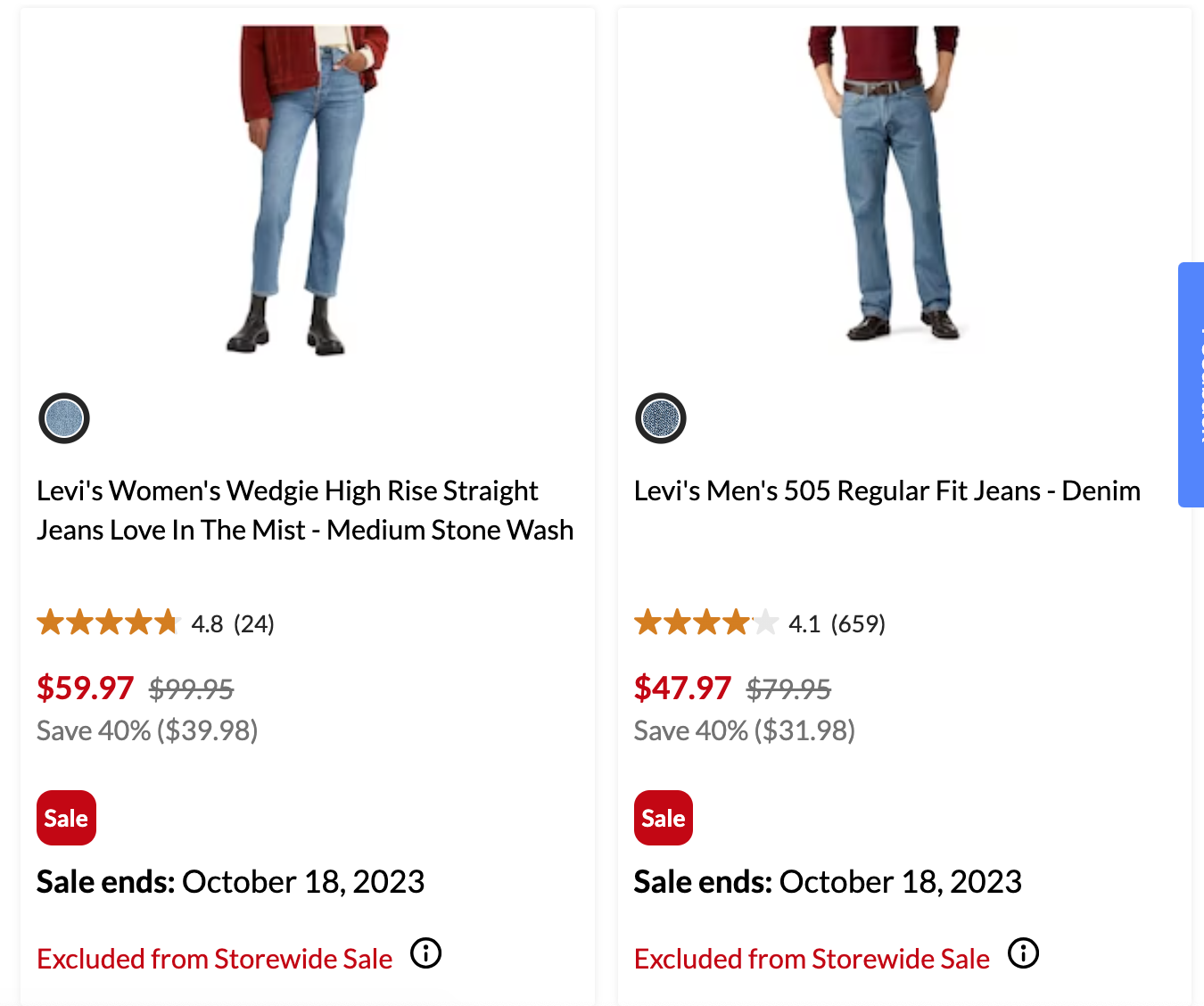Click the red Sale badge on women's jeans listing
This screenshot has width=1204, height=1006.
tap(66, 817)
